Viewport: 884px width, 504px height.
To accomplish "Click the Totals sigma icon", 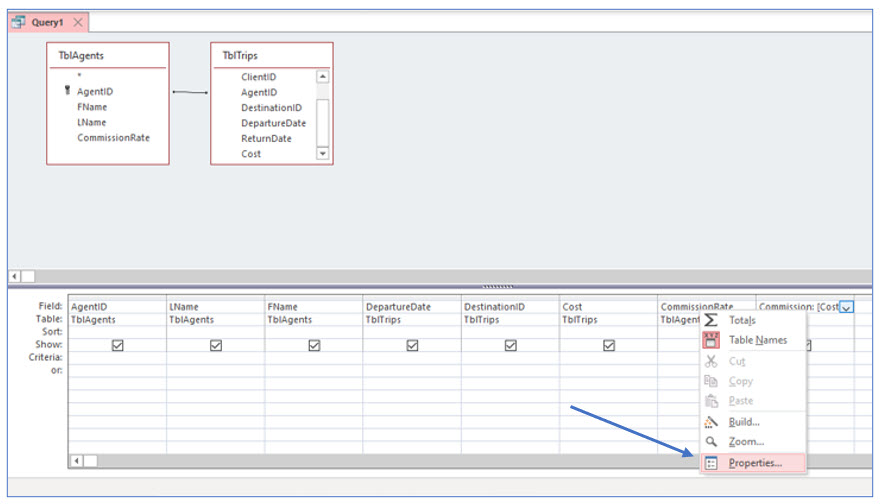I will click(711, 320).
